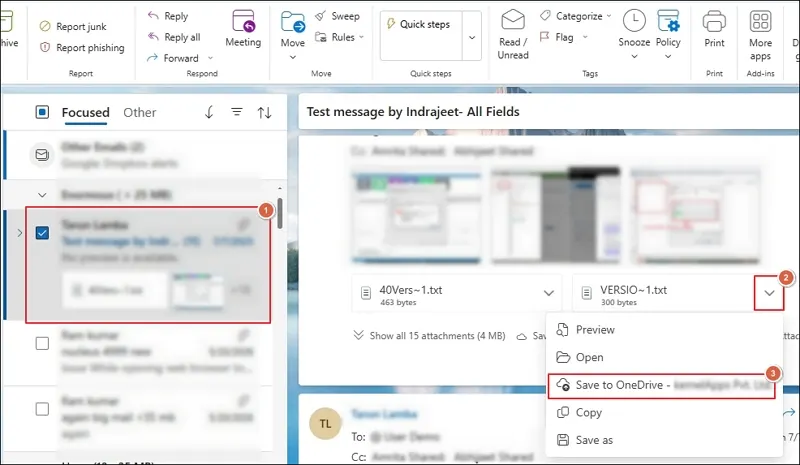The width and height of the screenshot is (800, 465).
Task: Expand the selected conversation thread arrow
Action: coord(19,233)
